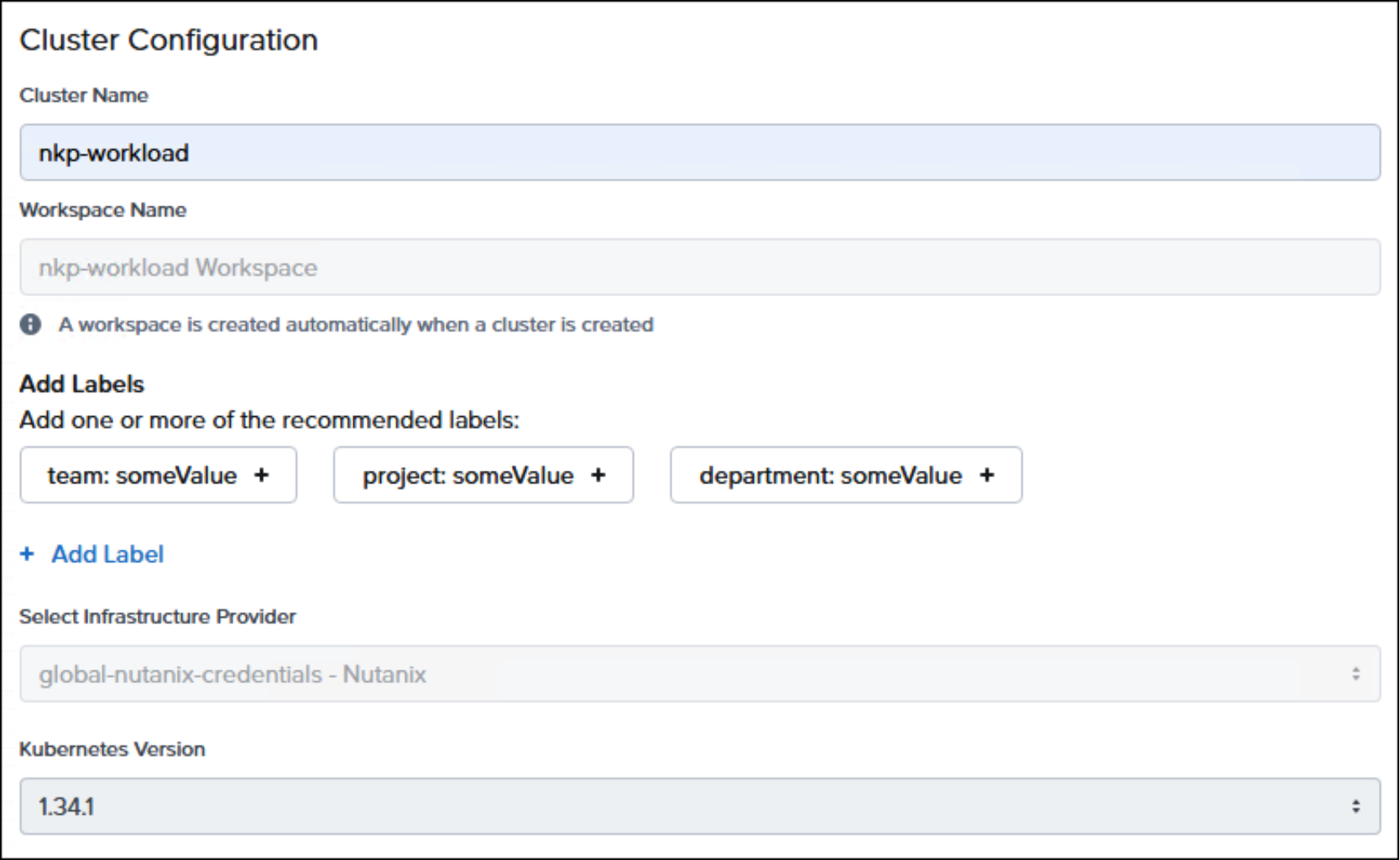Click the Add Label link
The image size is (1400, 860).
[107, 554]
